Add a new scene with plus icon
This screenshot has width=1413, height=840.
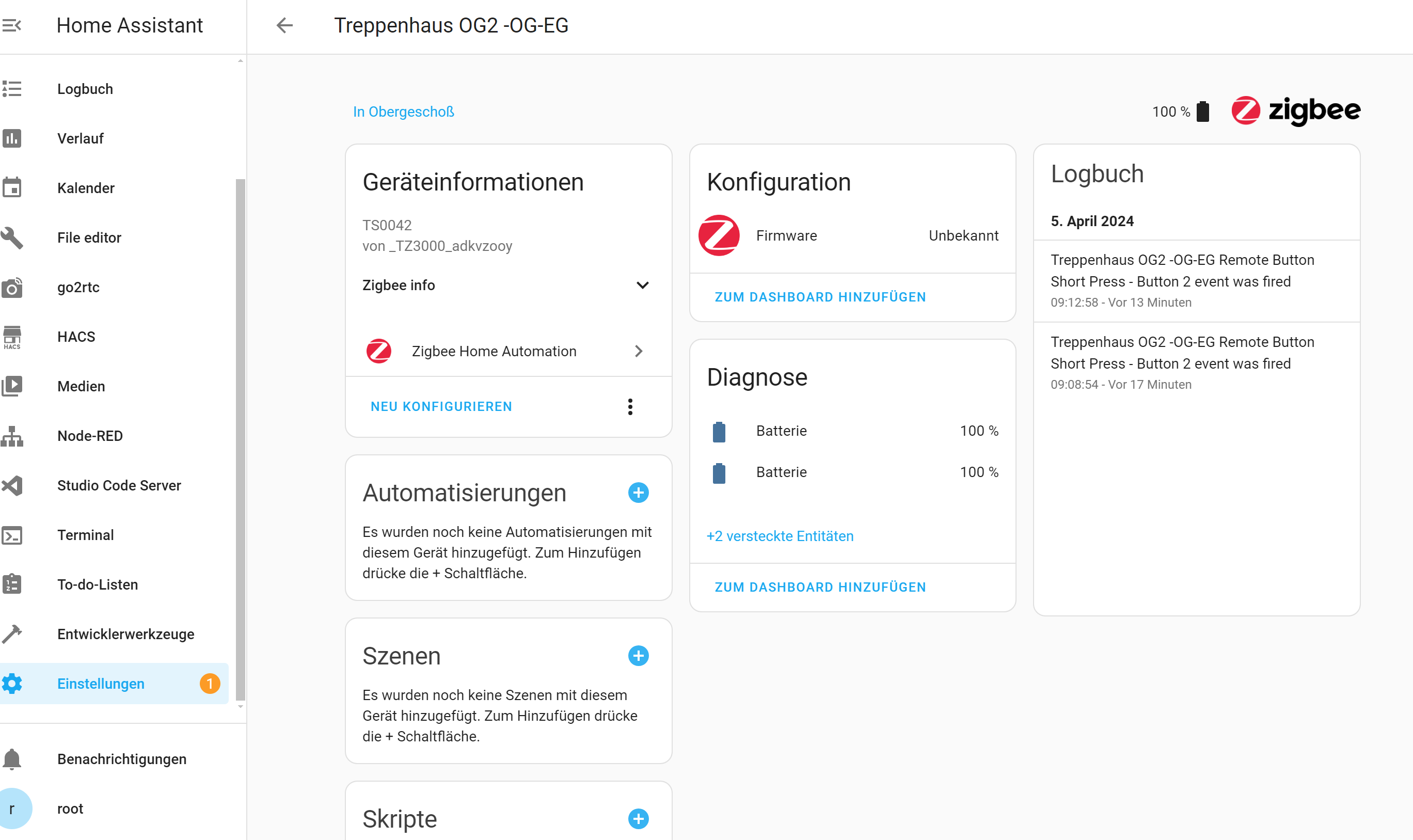pyautogui.click(x=638, y=656)
